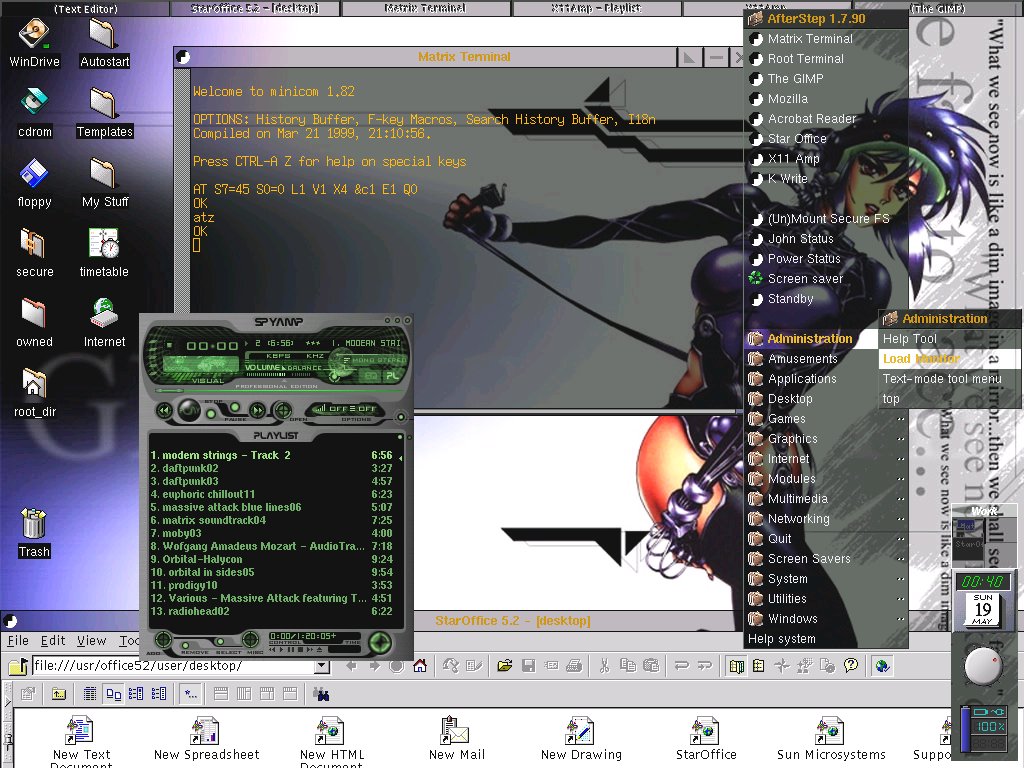Screen dimensions: 1024x768
Task: Toggle the EQ equalizer button in Spyamp
Action: (x=371, y=376)
